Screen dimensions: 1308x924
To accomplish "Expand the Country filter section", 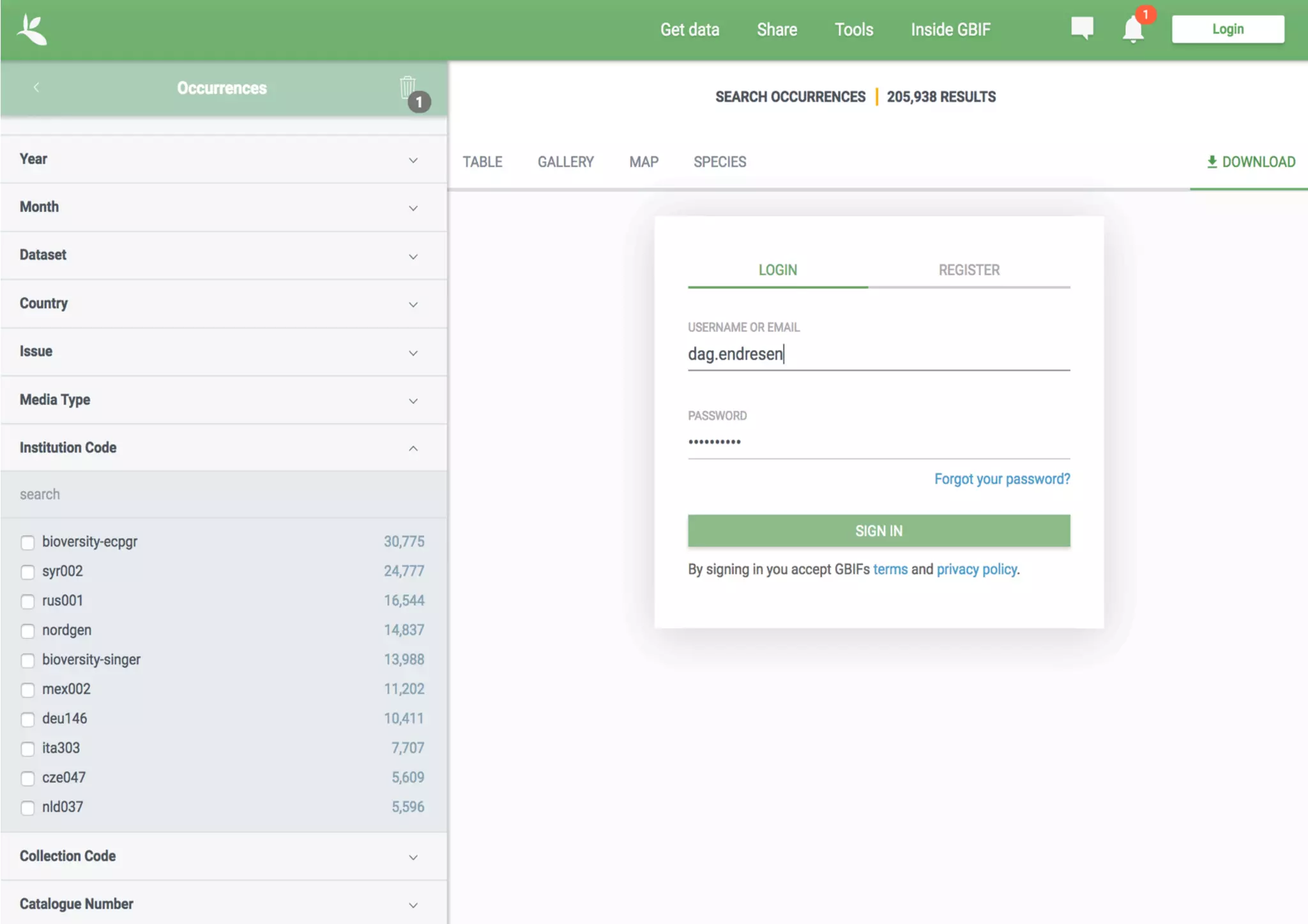I will (x=413, y=305).
